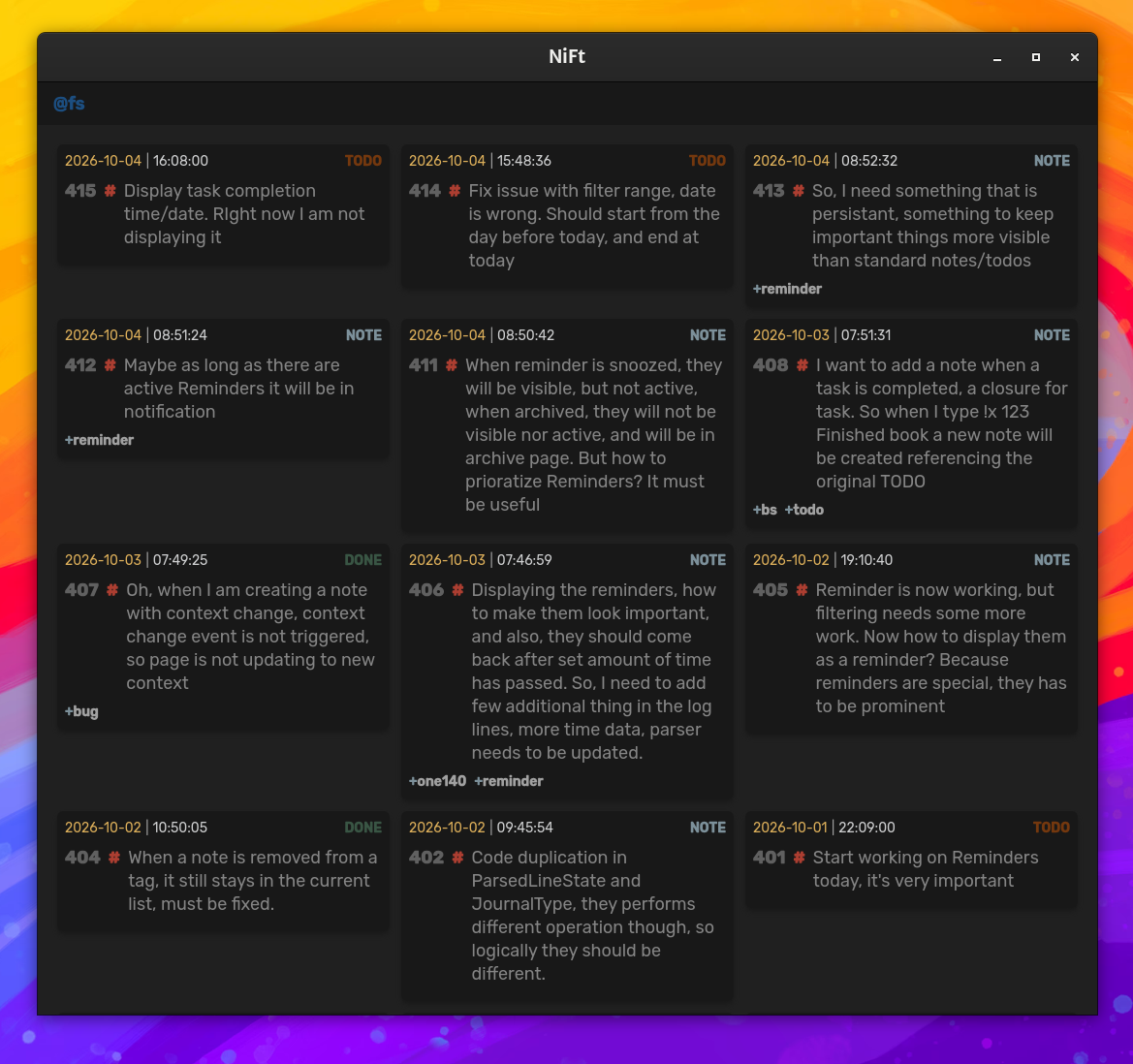Click the NOTE label of entry 413
The width and height of the screenshot is (1133, 1064).
(1053, 161)
